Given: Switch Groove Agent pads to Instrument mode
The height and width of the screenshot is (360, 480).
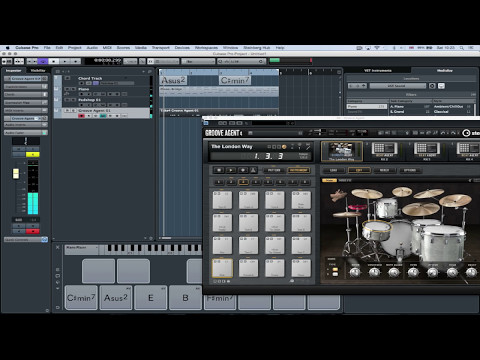Looking at the screenshot, I should [x=298, y=170].
